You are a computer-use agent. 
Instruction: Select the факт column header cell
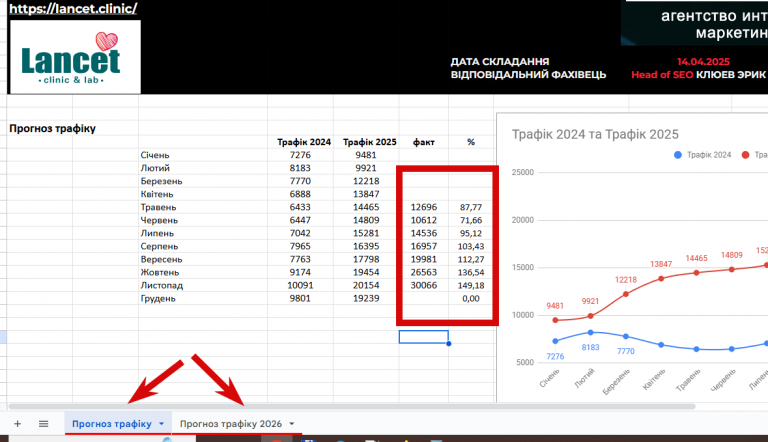[424, 142]
